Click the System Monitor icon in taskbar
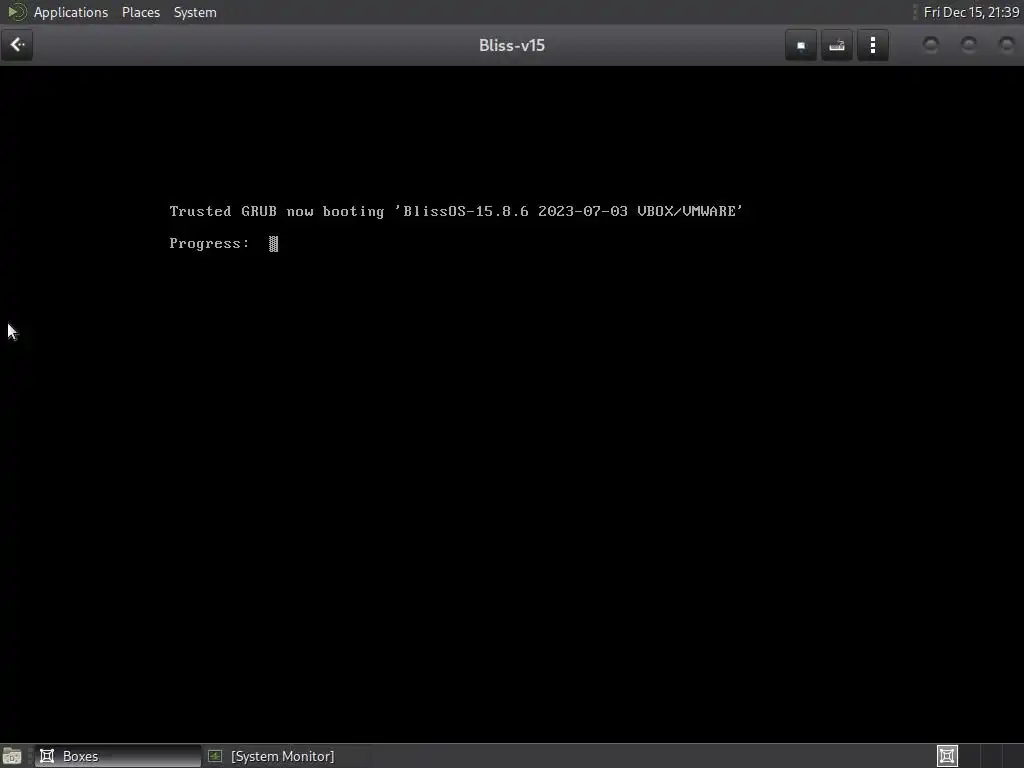 pos(215,756)
